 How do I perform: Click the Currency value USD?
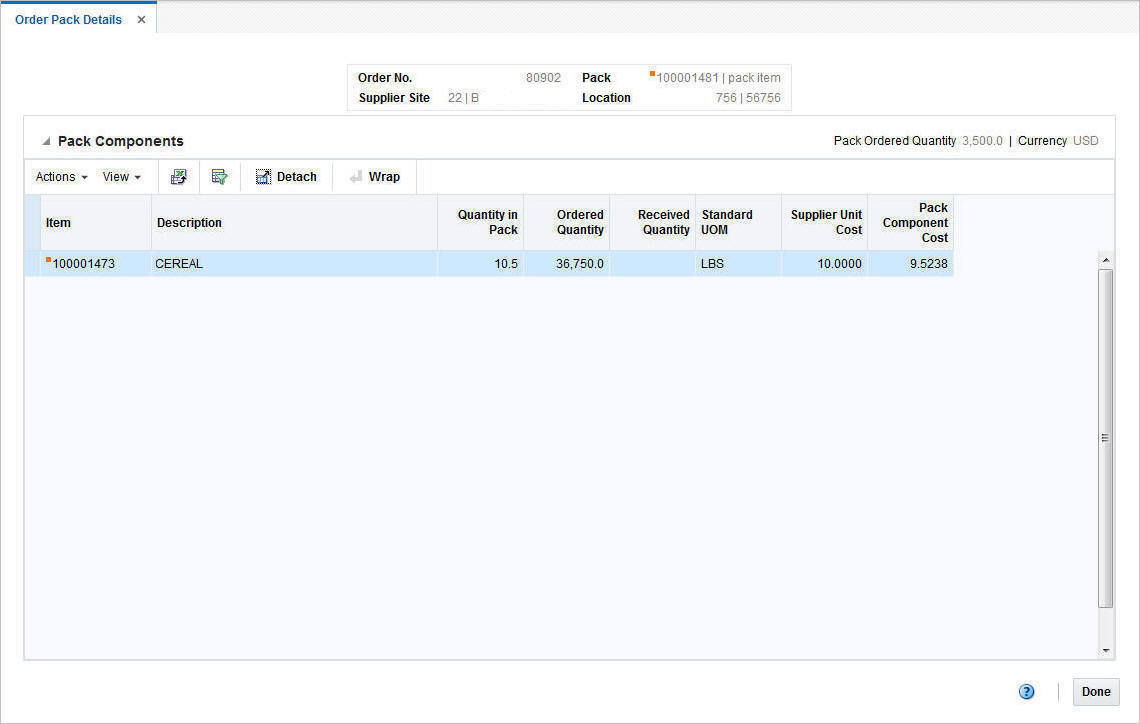[x=1085, y=141]
